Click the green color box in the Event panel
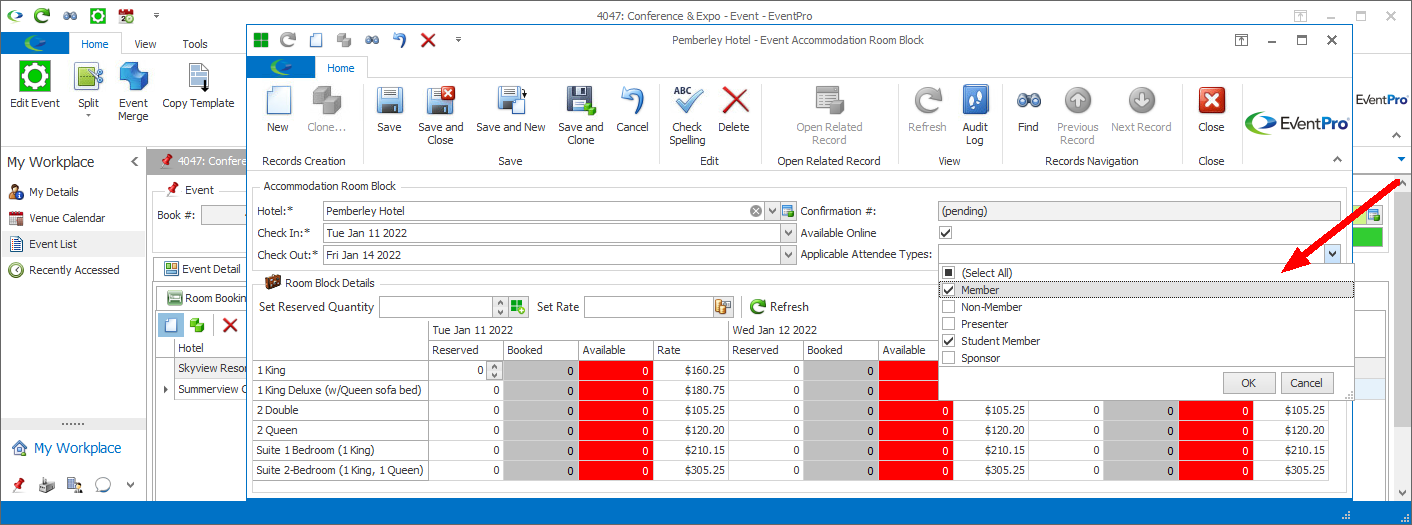 pyautogui.click(x=1365, y=238)
